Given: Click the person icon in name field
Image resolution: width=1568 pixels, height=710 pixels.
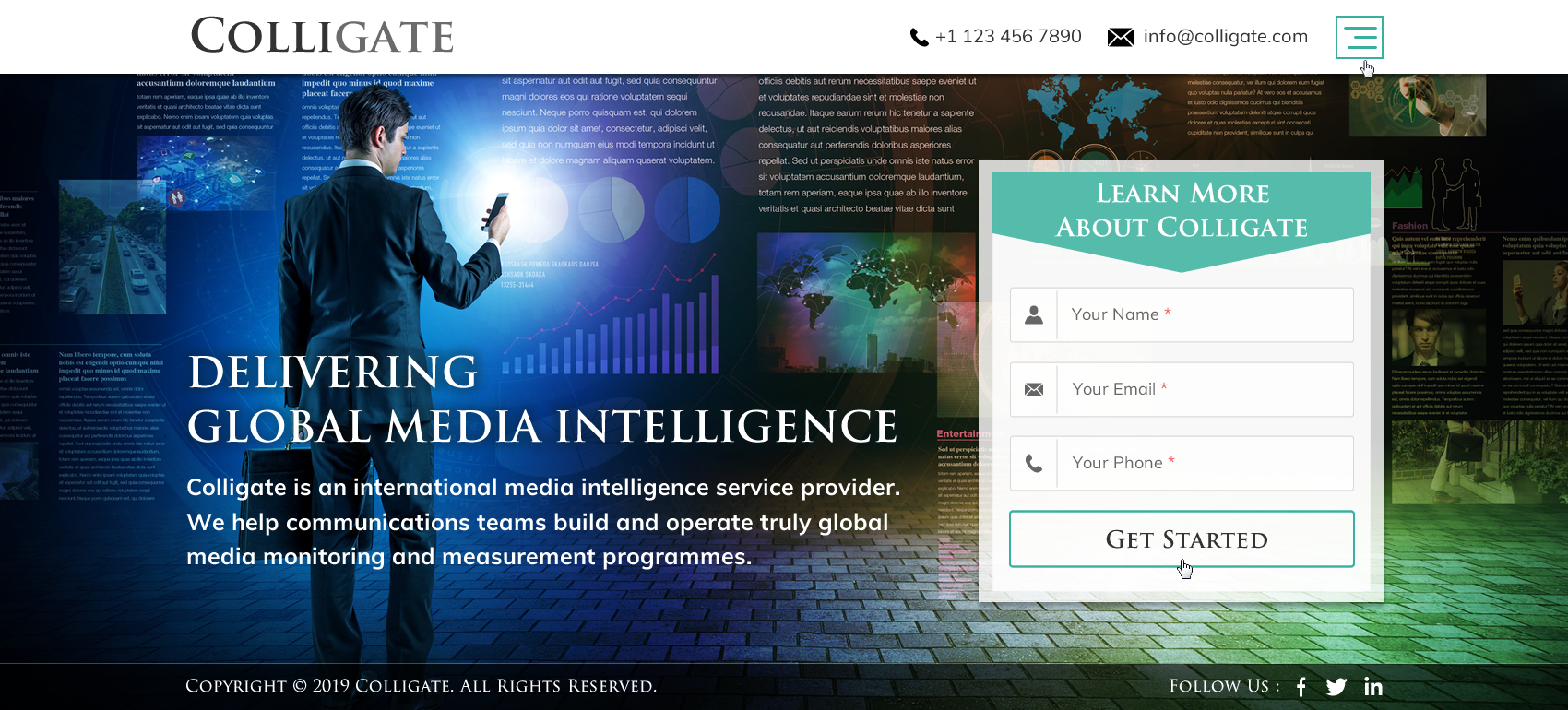Looking at the screenshot, I should click(x=1034, y=314).
